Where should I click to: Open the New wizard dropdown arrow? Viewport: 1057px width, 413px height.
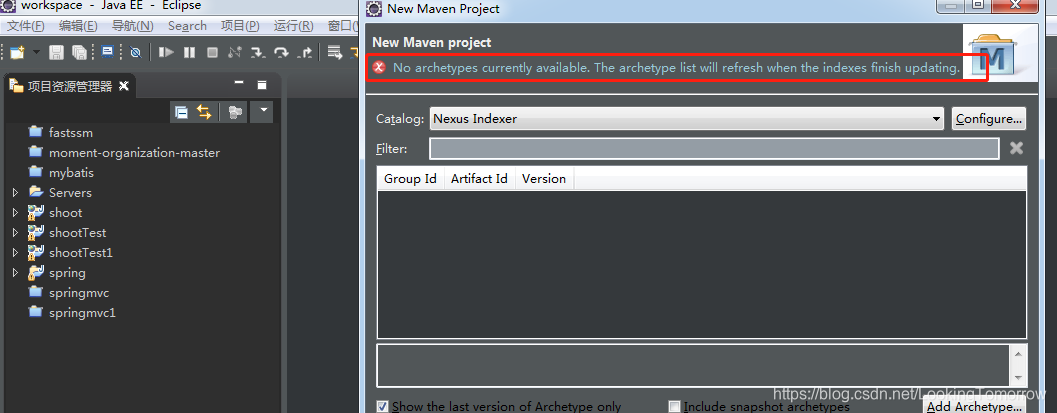pos(36,52)
